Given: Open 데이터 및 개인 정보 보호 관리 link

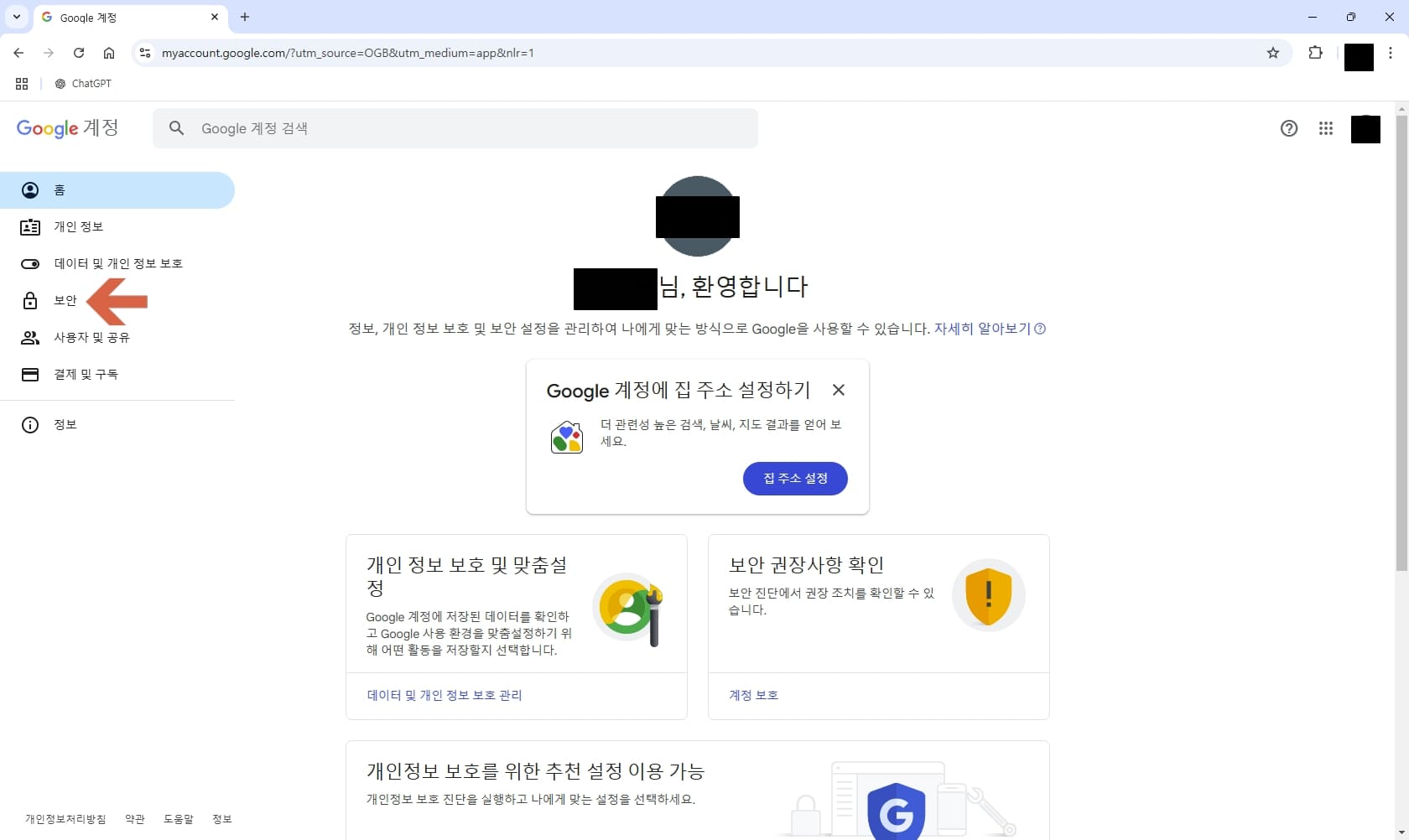Looking at the screenshot, I should coord(444,695).
